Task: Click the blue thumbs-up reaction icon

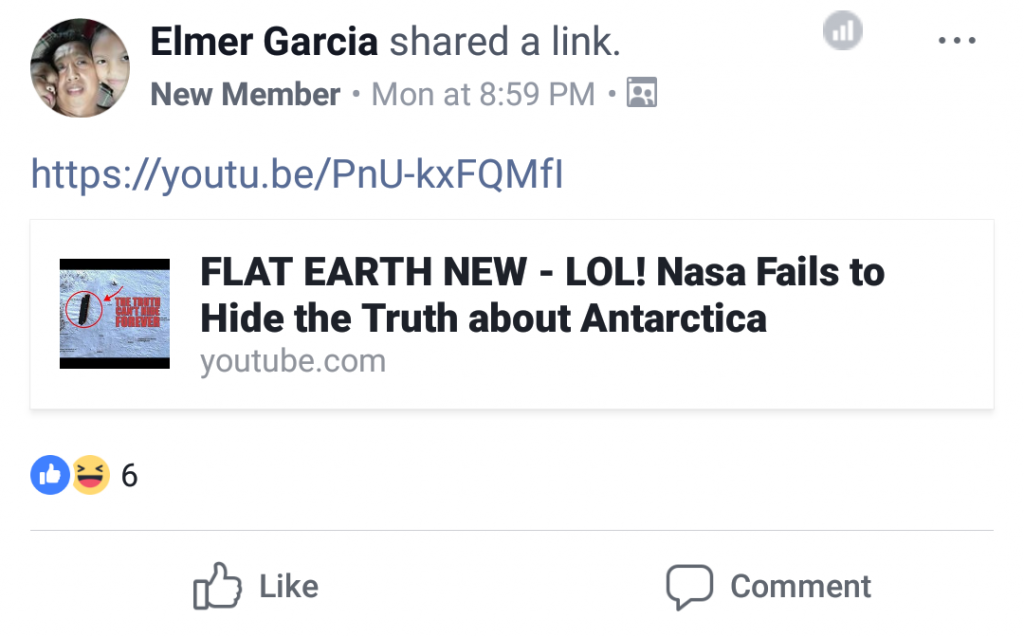Action: pos(50,475)
